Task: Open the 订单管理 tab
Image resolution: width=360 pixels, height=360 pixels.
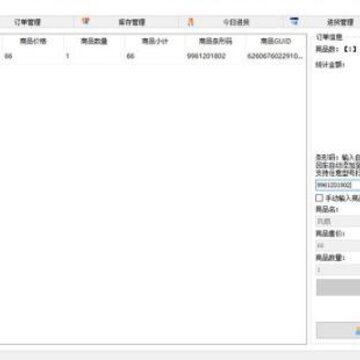Action: (27, 22)
